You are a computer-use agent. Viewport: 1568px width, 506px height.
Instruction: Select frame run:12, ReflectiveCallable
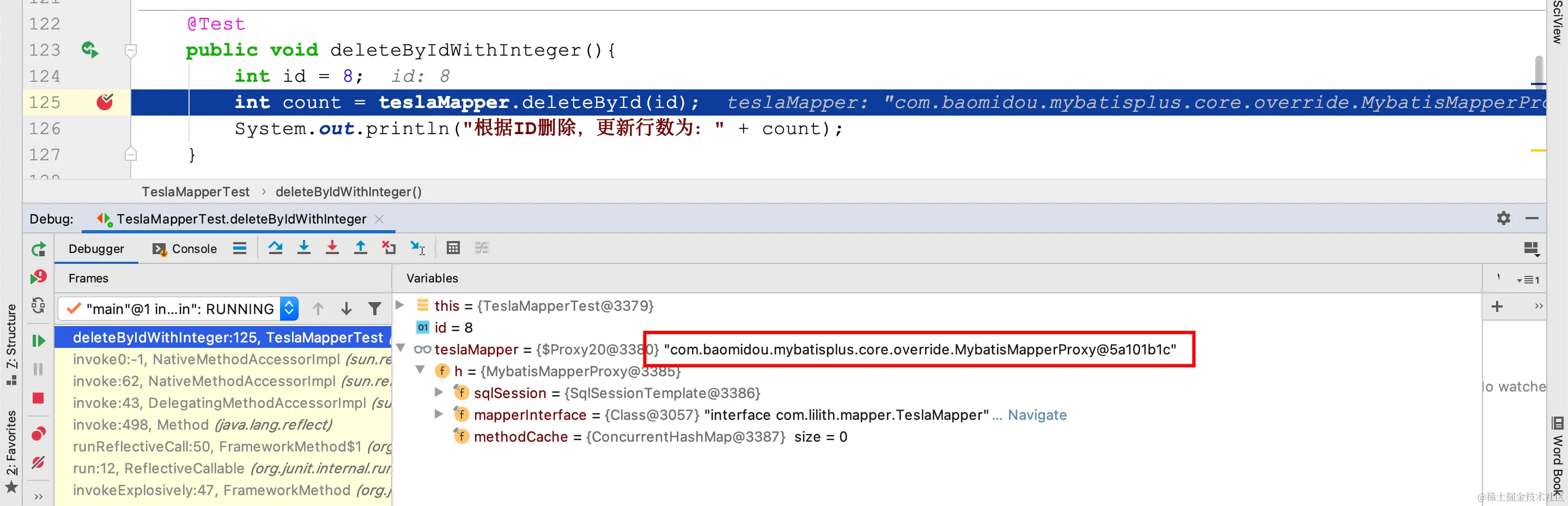point(223,468)
